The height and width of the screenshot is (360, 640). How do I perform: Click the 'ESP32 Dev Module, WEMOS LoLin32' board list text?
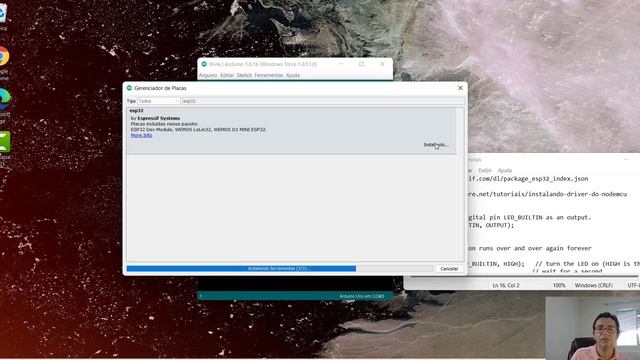point(199,129)
